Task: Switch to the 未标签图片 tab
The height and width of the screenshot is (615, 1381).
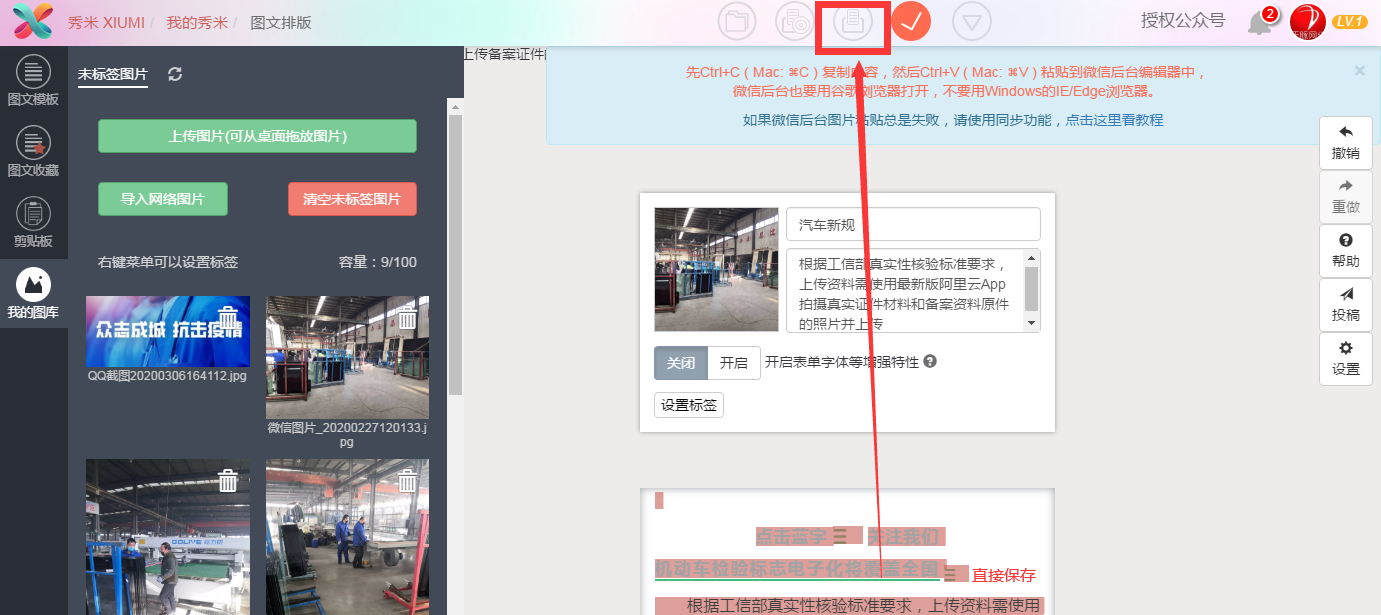Action: (x=113, y=74)
